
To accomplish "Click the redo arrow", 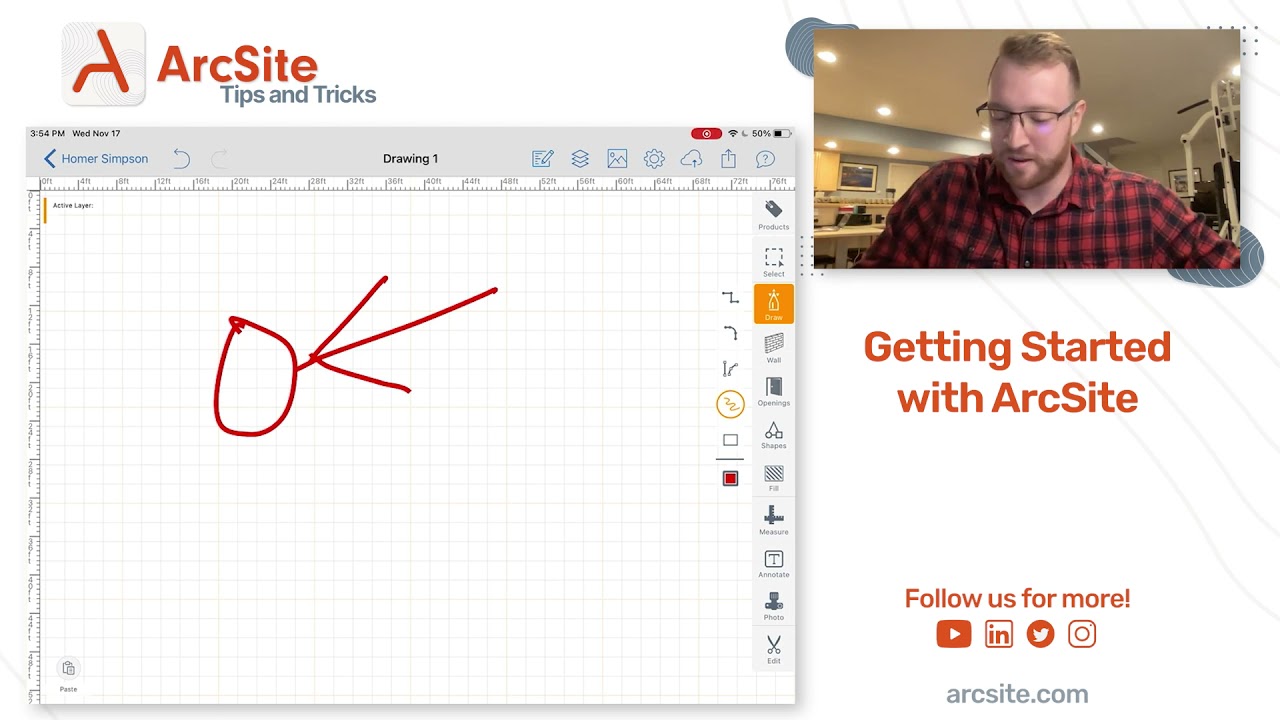I will click(x=219, y=159).
